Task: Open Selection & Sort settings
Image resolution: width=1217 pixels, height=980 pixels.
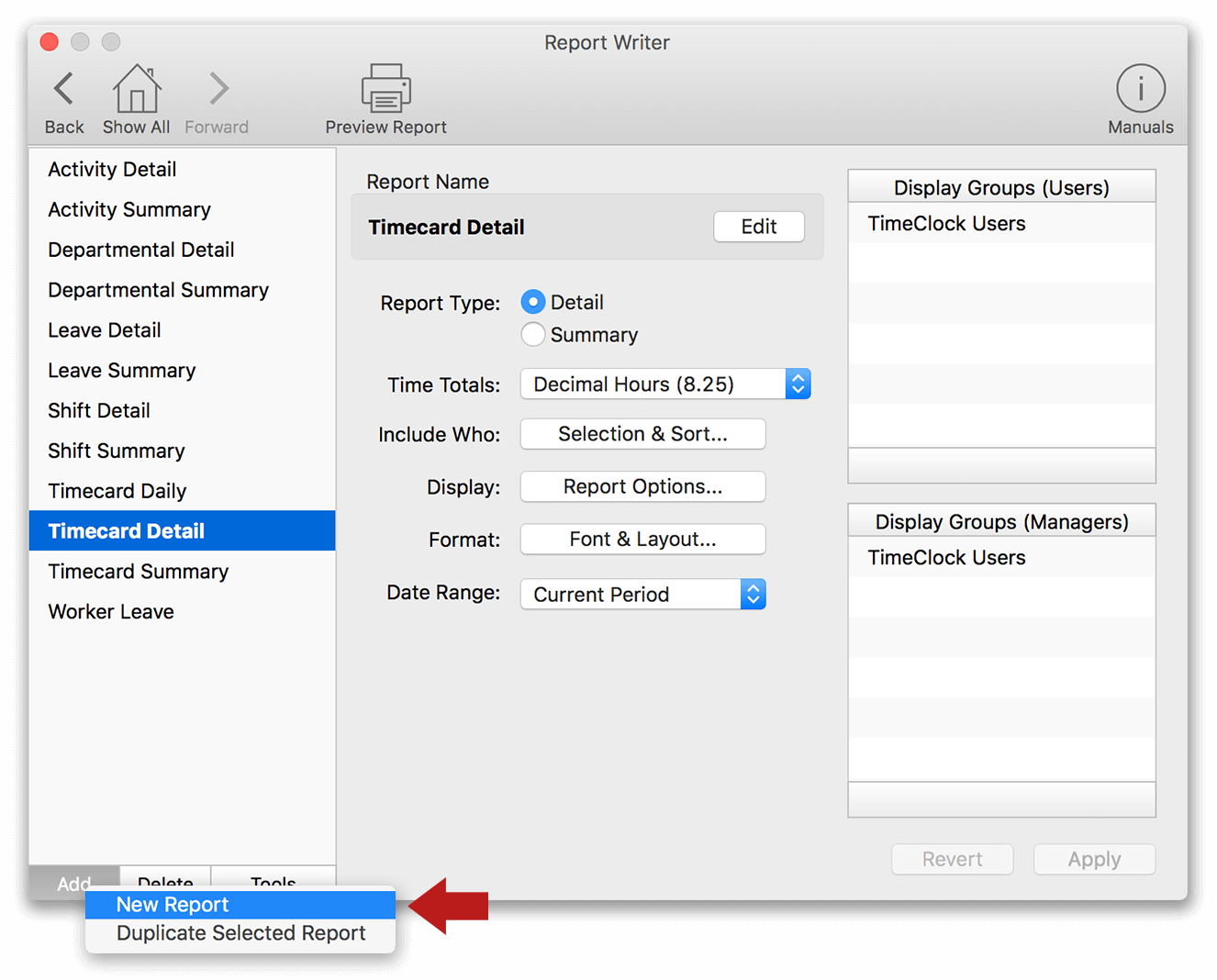Action: point(642,433)
